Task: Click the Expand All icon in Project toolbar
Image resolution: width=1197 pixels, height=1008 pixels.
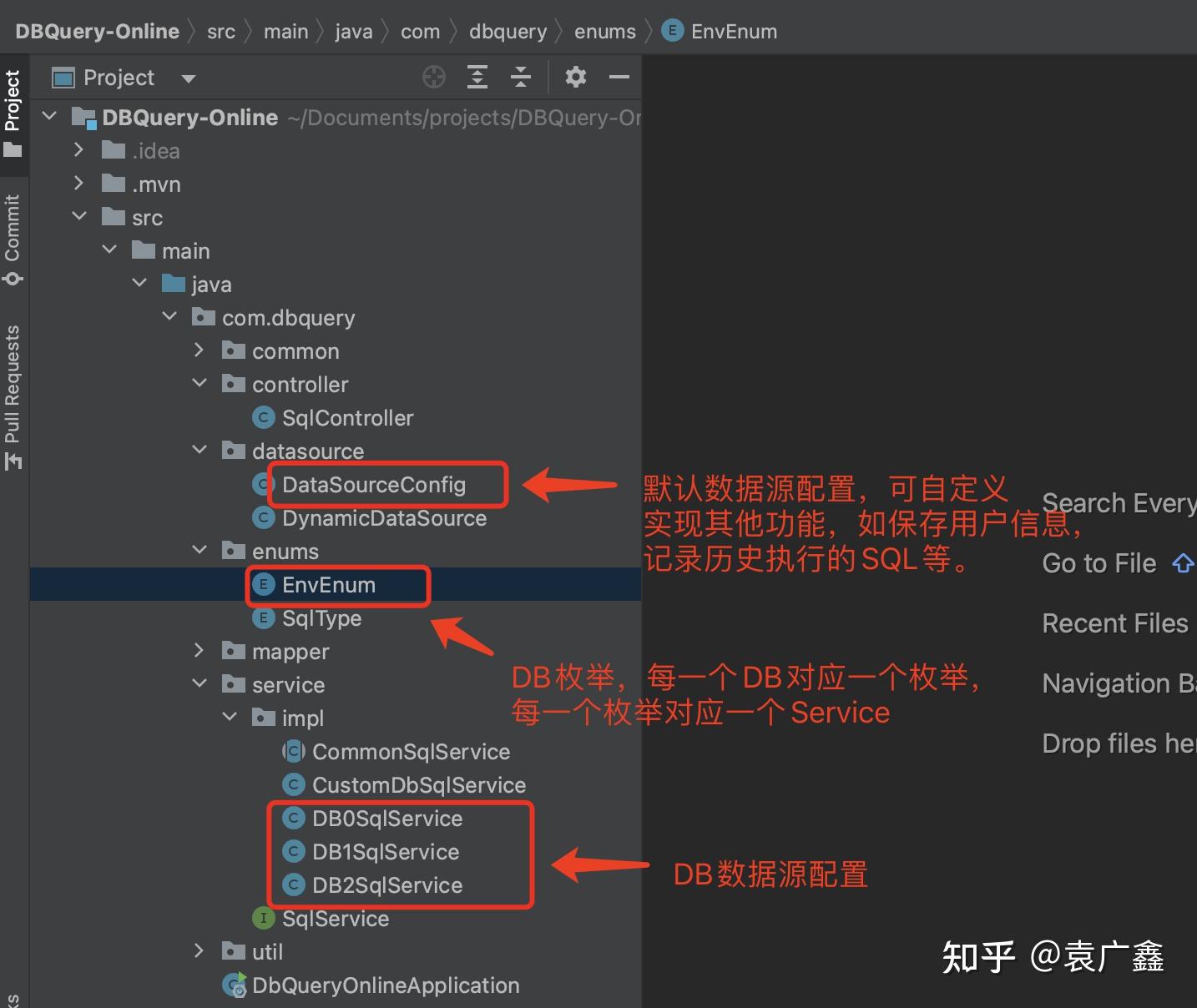Action: click(x=477, y=77)
